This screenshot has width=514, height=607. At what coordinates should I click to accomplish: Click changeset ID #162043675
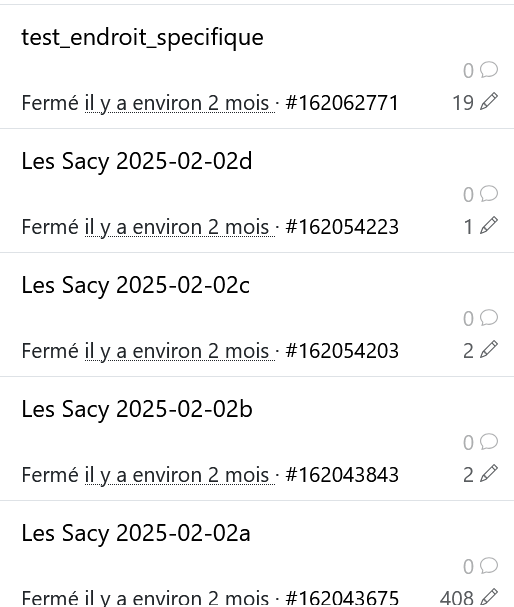tap(342, 598)
